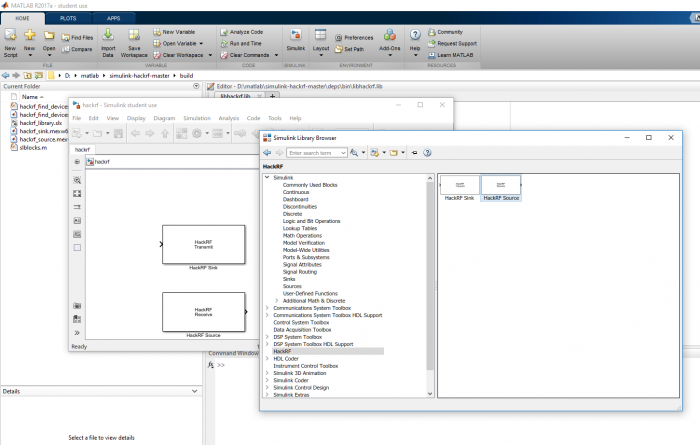Click the Save Workspace icon
Screen dimensions: 700x445
click(134, 35)
